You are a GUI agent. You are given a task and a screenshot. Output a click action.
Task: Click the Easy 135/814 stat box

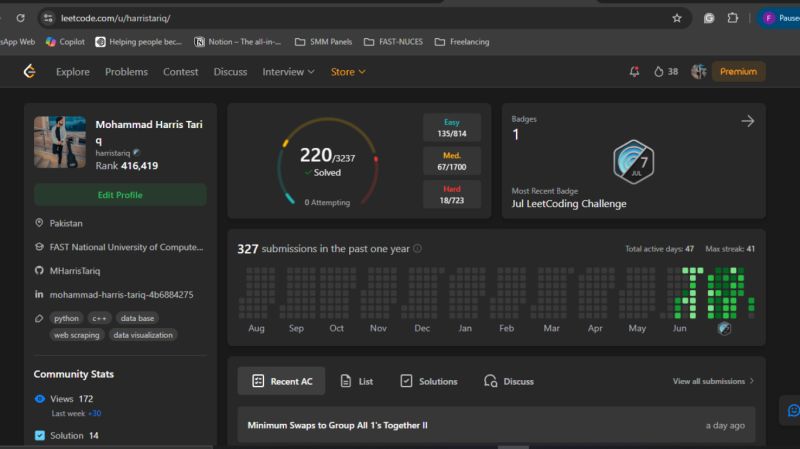pos(452,128)
